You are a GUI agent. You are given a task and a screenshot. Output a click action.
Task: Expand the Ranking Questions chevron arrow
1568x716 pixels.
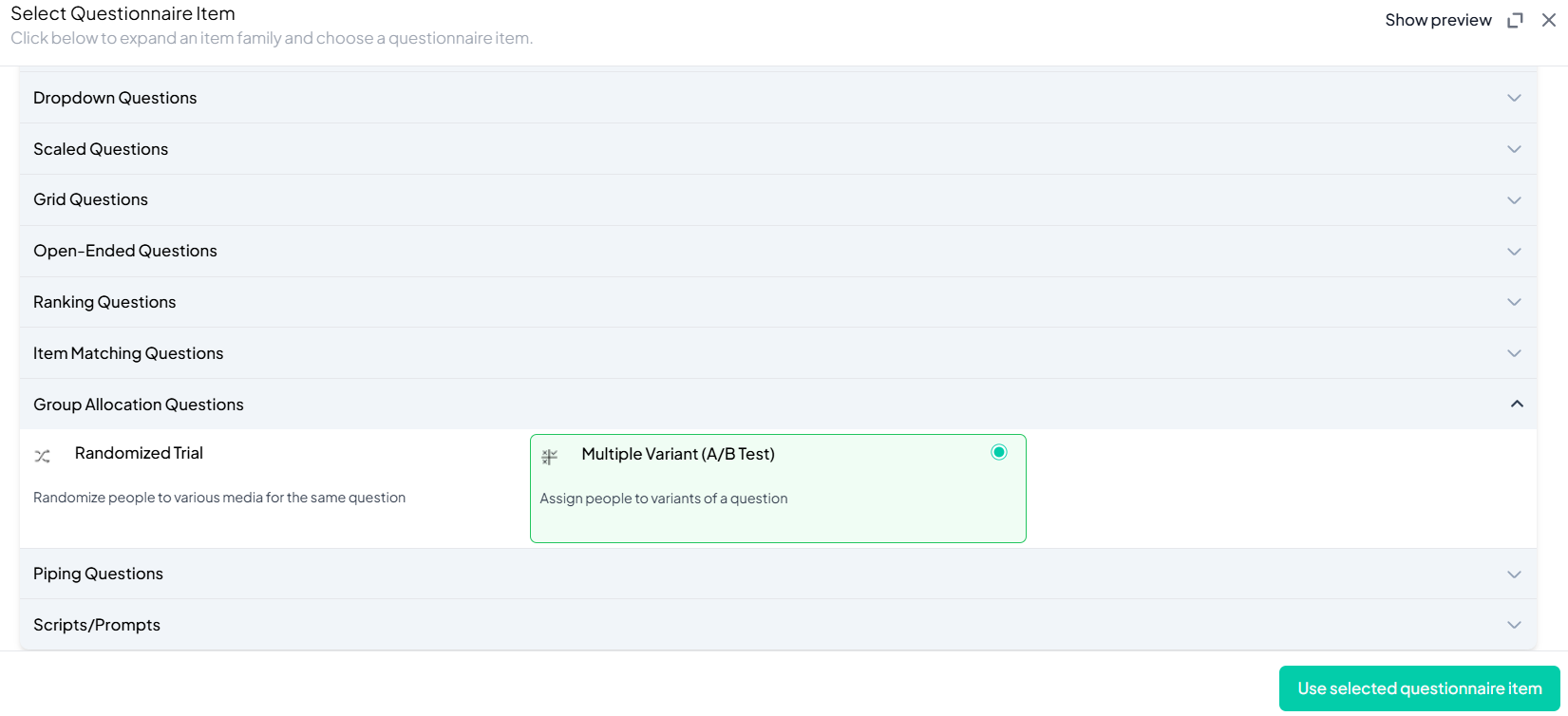click(x=1514, y=302)
